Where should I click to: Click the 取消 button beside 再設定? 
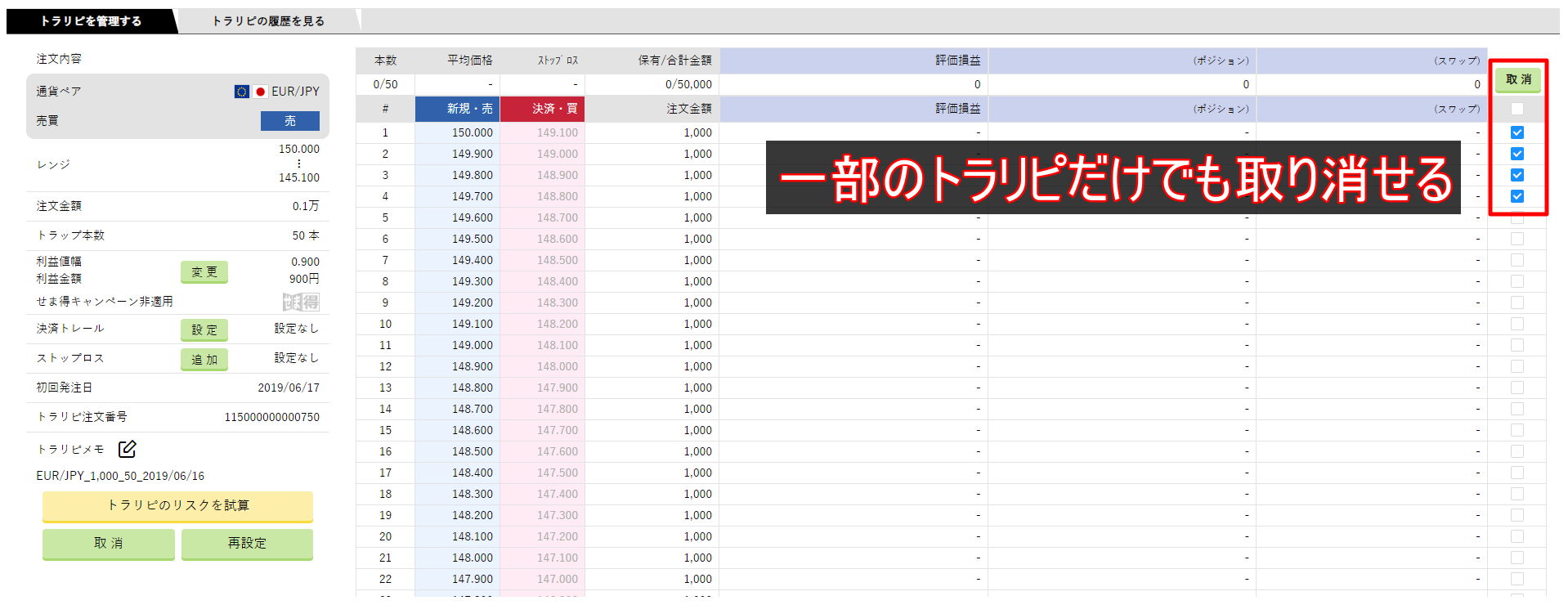coord(108,544)
